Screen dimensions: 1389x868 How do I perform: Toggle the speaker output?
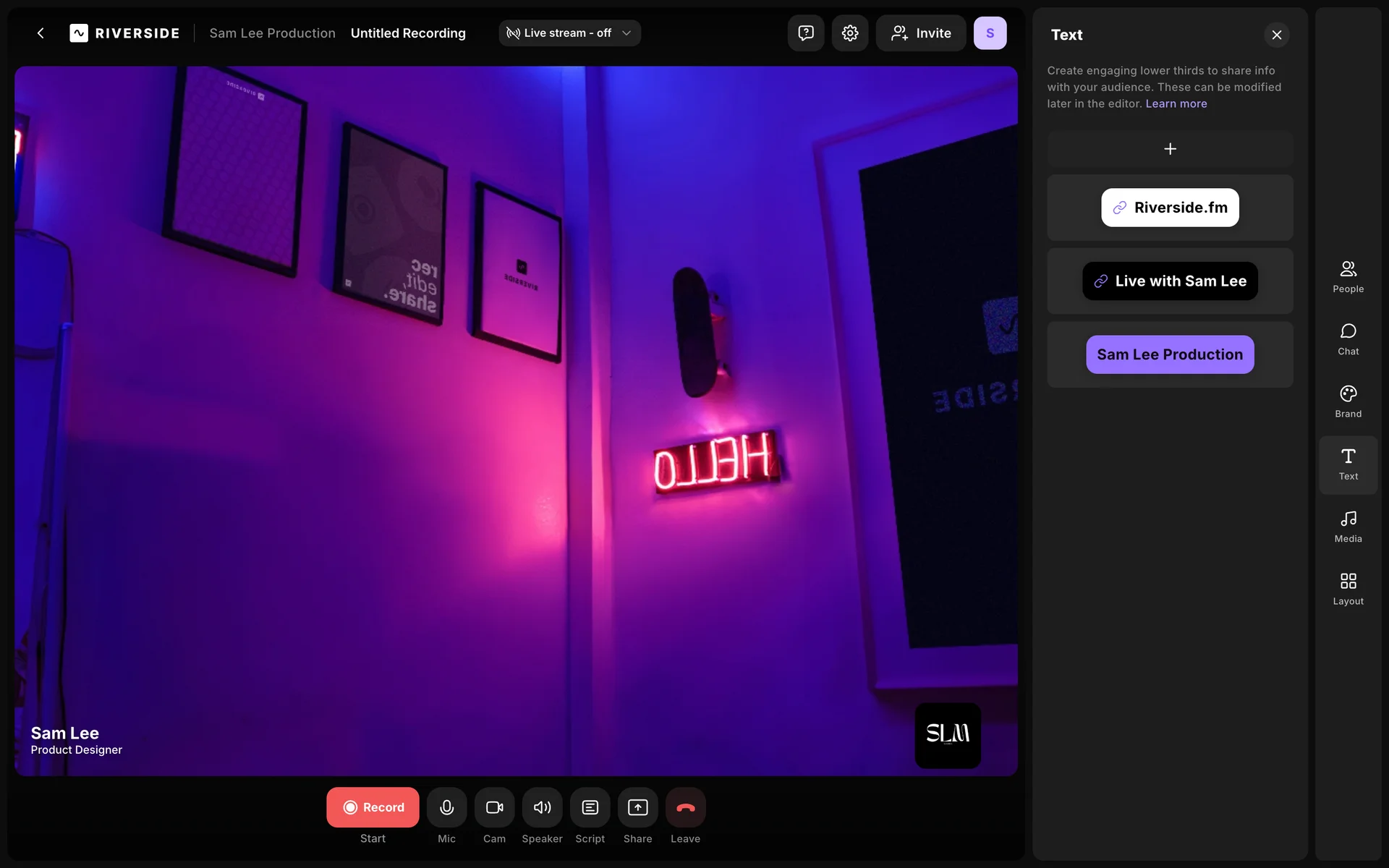click(x=542, y=807)
